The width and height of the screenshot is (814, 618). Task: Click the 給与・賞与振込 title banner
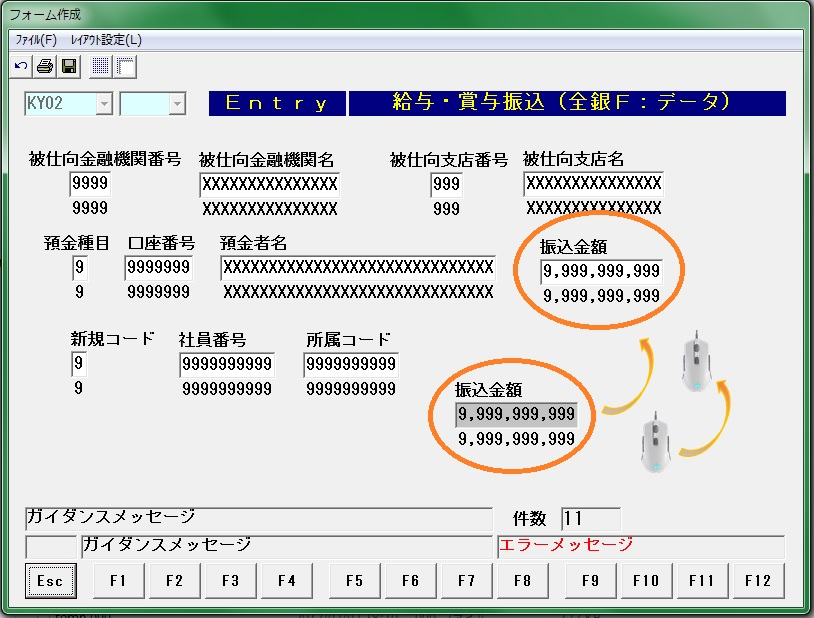[567, 103]
